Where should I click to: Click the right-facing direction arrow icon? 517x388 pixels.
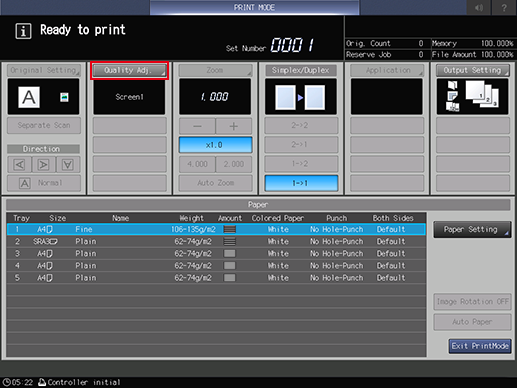pyautogui.click(x=44, y=165)
